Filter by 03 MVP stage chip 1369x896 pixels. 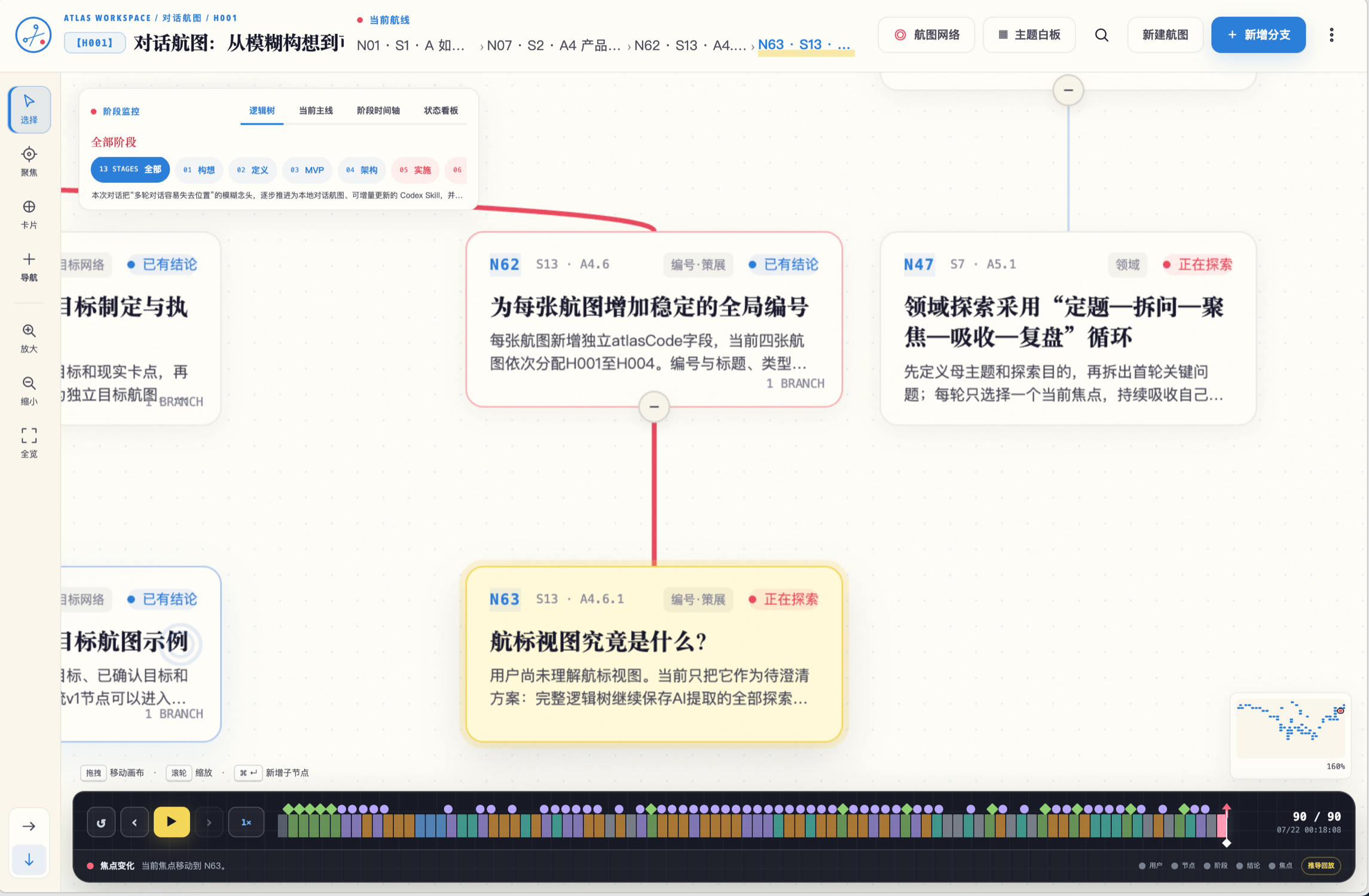coord(307,170)
